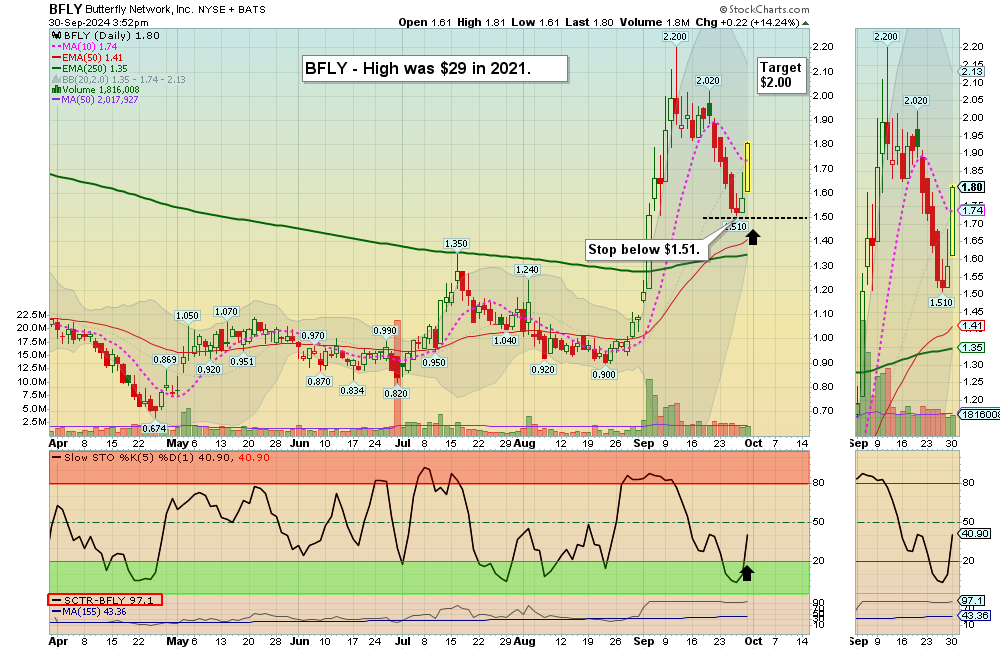
Task: Select the Last 1.80 header value
Action: point(589,22)
